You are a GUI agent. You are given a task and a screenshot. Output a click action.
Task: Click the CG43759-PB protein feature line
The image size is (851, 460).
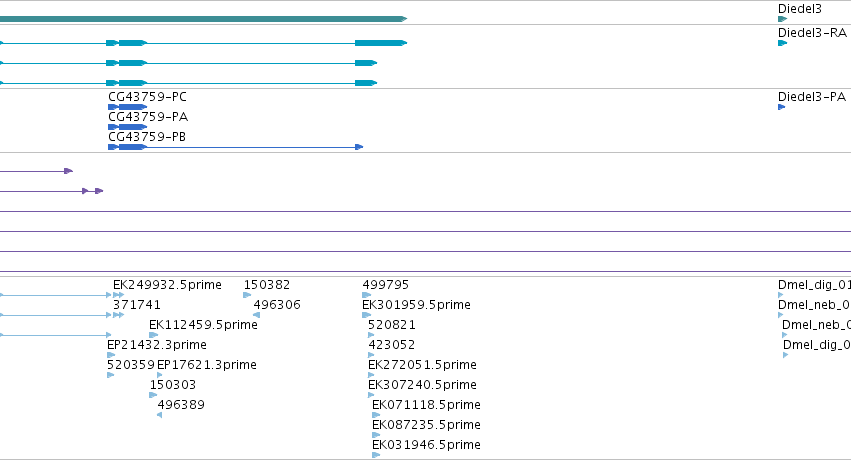(236, 147)
